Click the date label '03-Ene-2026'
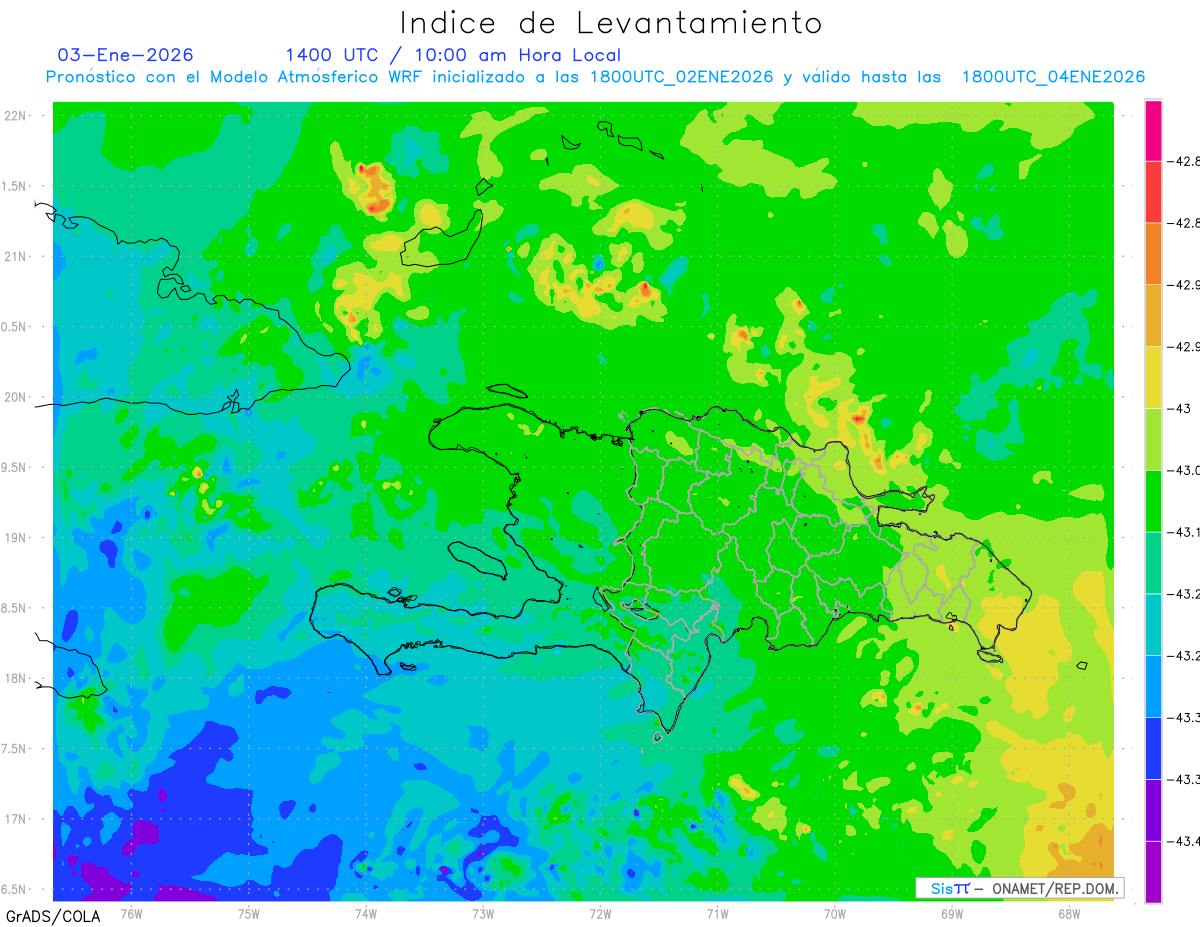The width and height of the screenshot is (1200, 927). coord(126,55)
